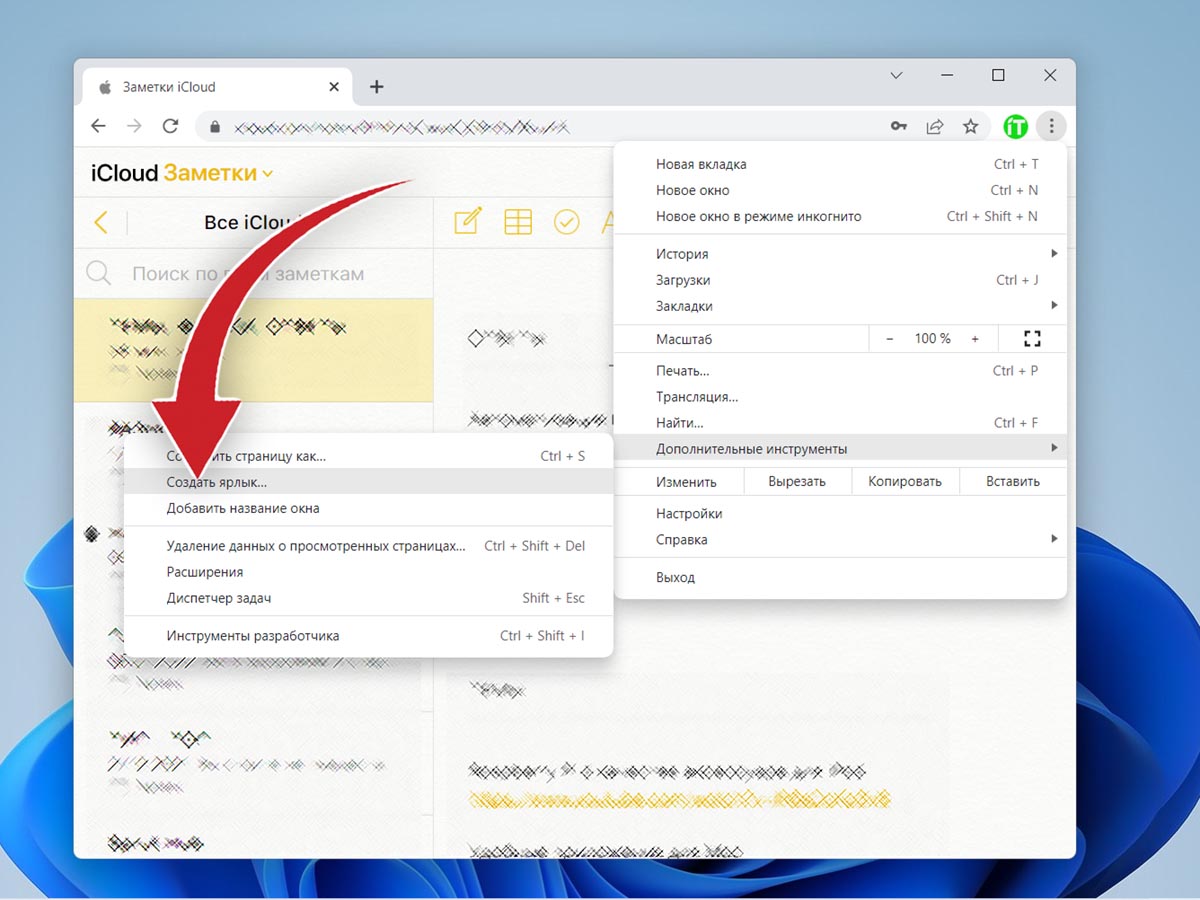Add a checklist with the checkmark circle icon
This screenshot has width=1200, height=900.
[x=567, y=222]
